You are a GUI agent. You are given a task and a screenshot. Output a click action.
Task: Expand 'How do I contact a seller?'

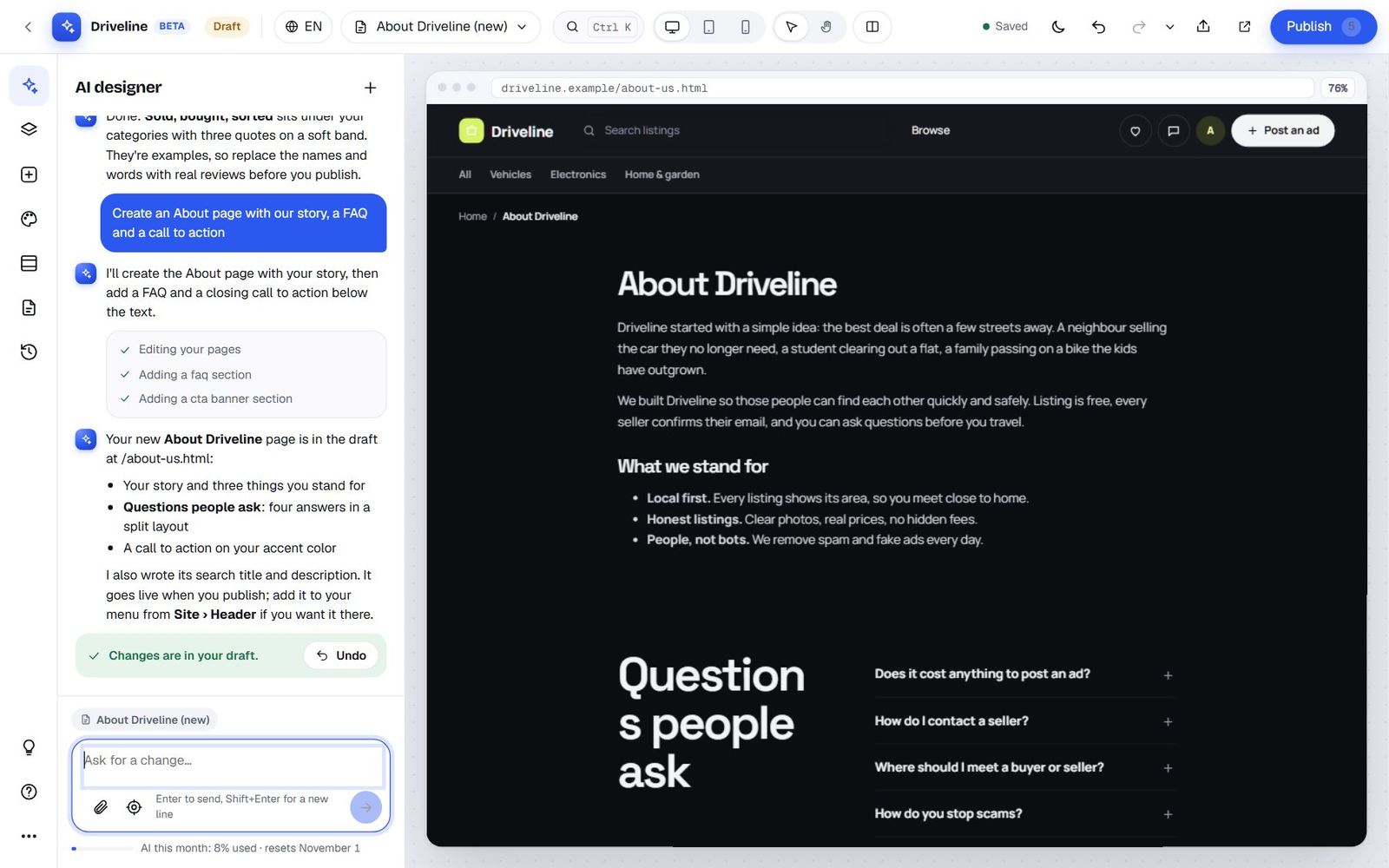click(1024, 721)
